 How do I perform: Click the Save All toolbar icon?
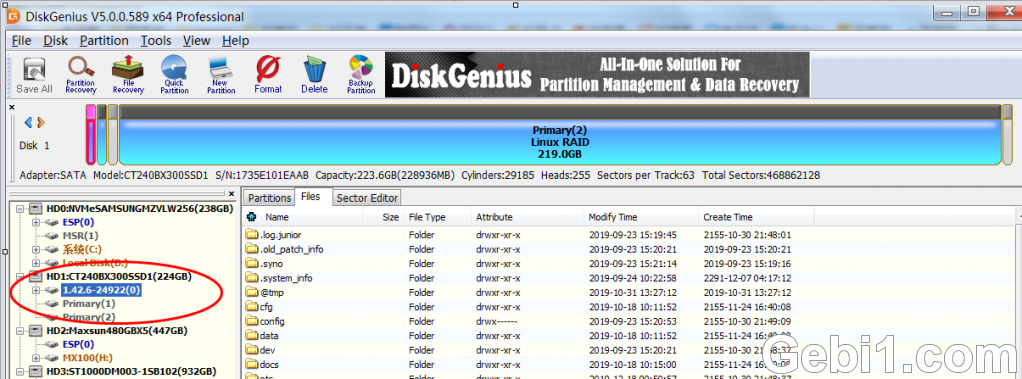34,75
